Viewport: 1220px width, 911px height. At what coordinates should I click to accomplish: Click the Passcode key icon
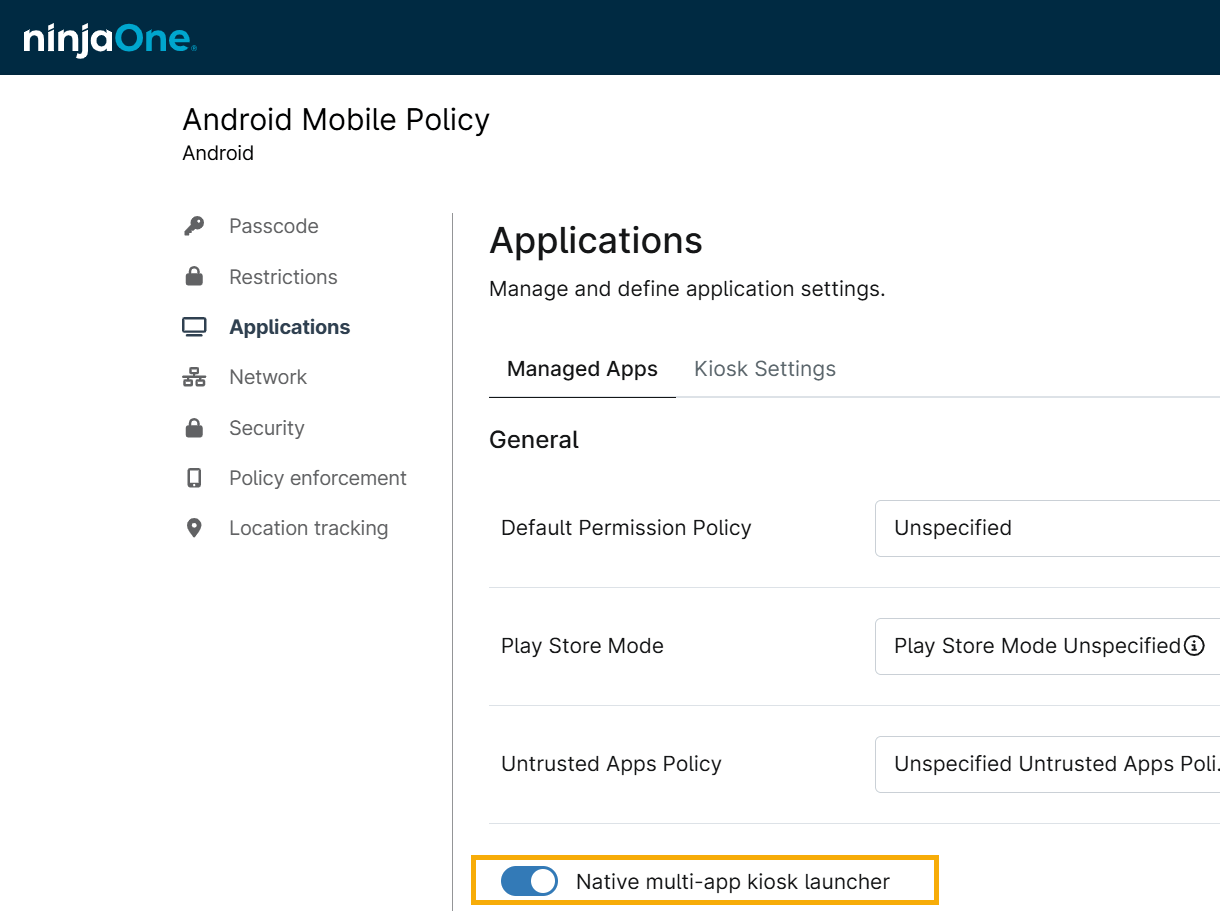click(194, 226)
